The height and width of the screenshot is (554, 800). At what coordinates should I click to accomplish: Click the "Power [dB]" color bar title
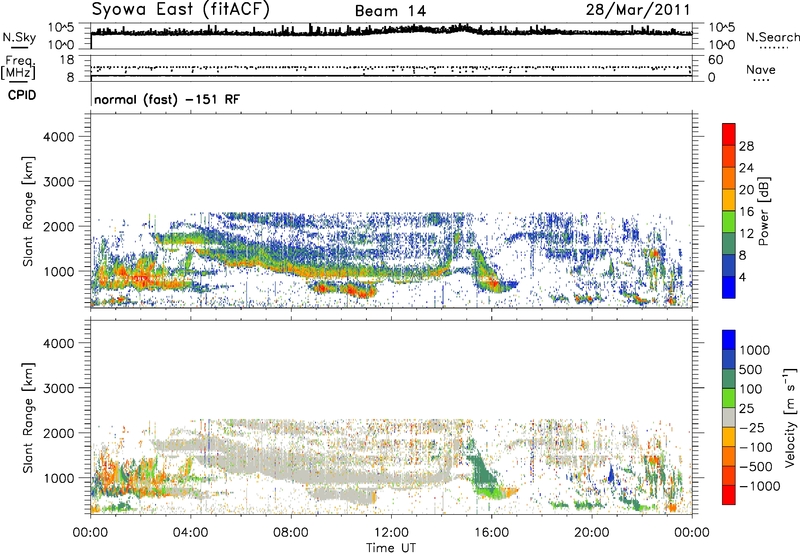[763, 211]
